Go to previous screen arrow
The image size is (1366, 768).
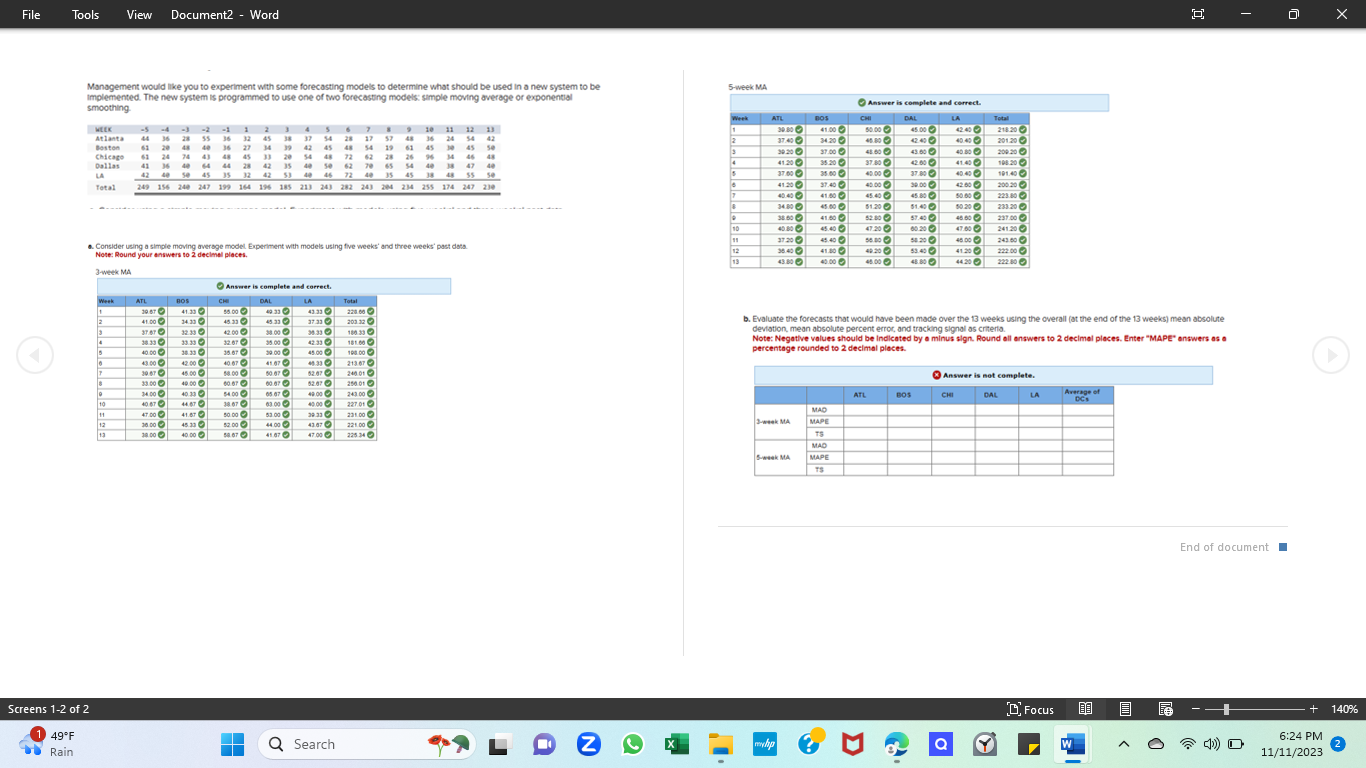pos(35,355)
